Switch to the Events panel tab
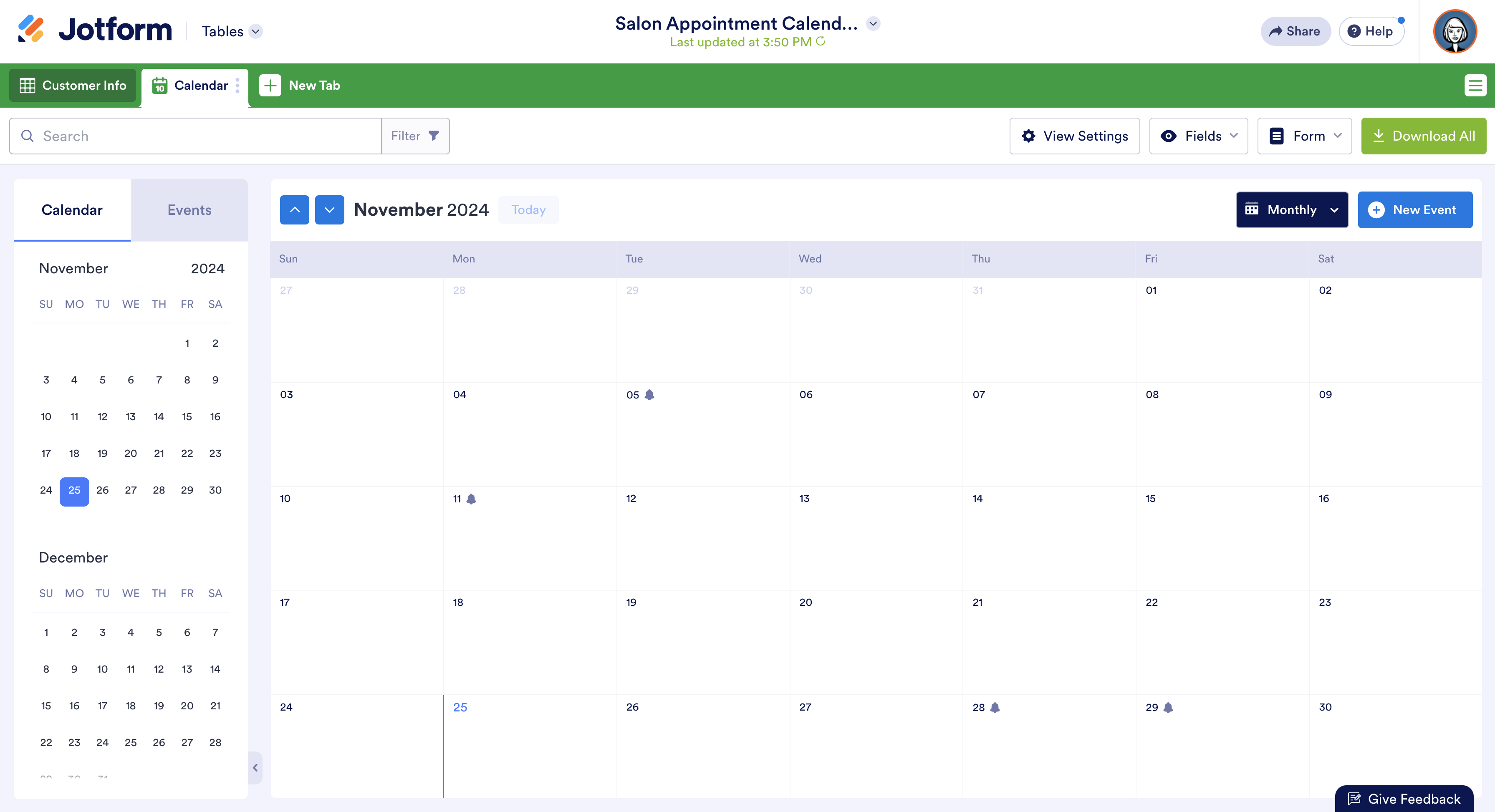 tap(189, 209)
